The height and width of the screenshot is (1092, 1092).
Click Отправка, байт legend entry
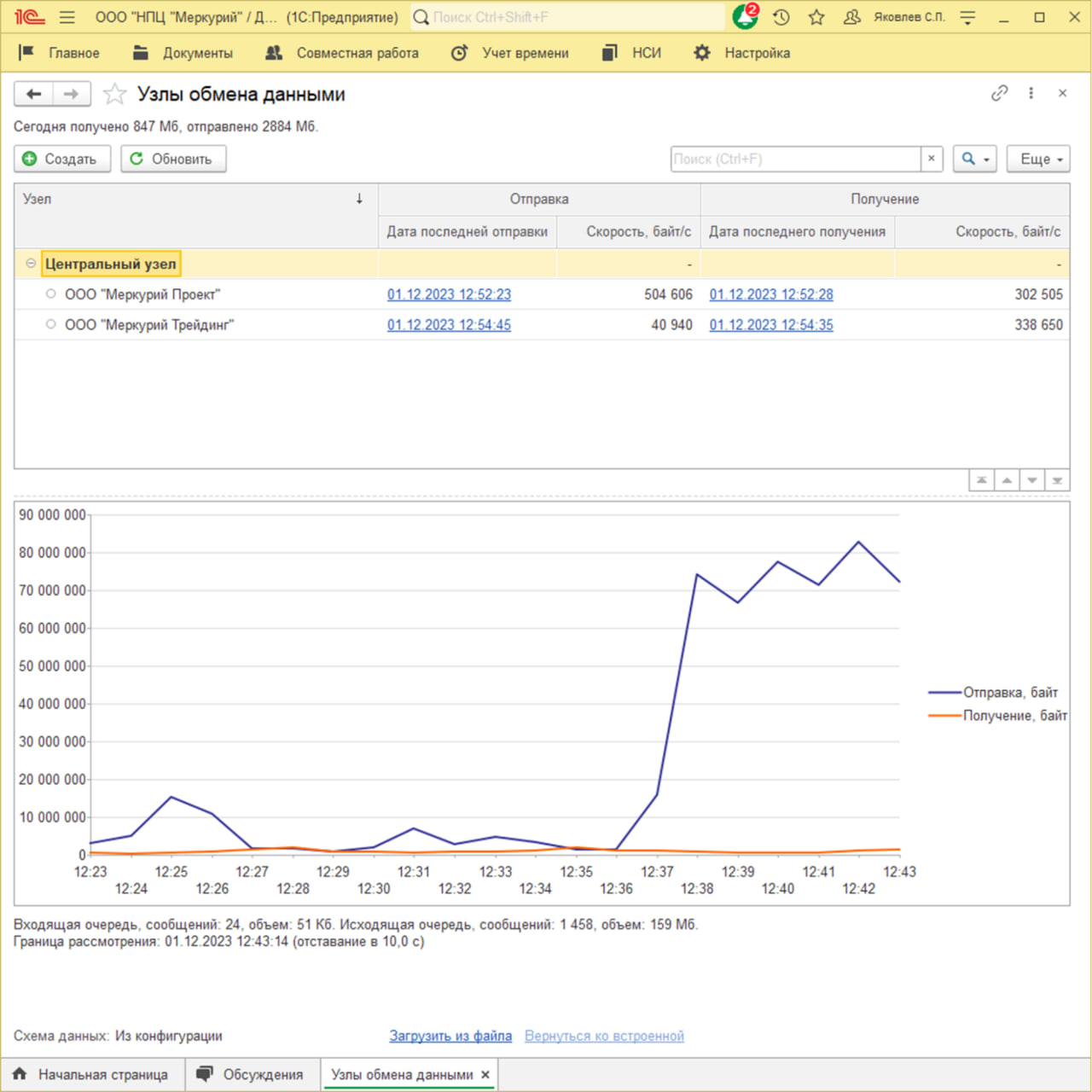[x=993, y=692]
